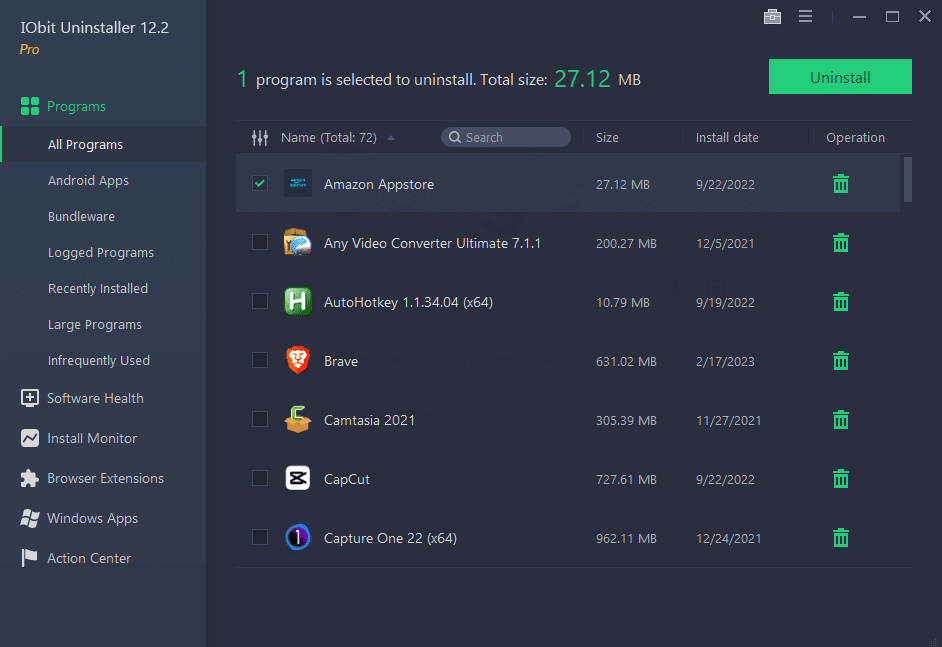Click the Camtasia 2021 app icon
Viewport: 942px width, 647px height.
pyautogui.click(x=297, y=419)
